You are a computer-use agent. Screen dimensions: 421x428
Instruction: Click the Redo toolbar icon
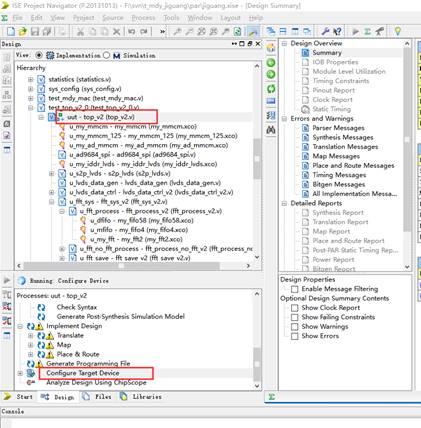pos(144,31)
